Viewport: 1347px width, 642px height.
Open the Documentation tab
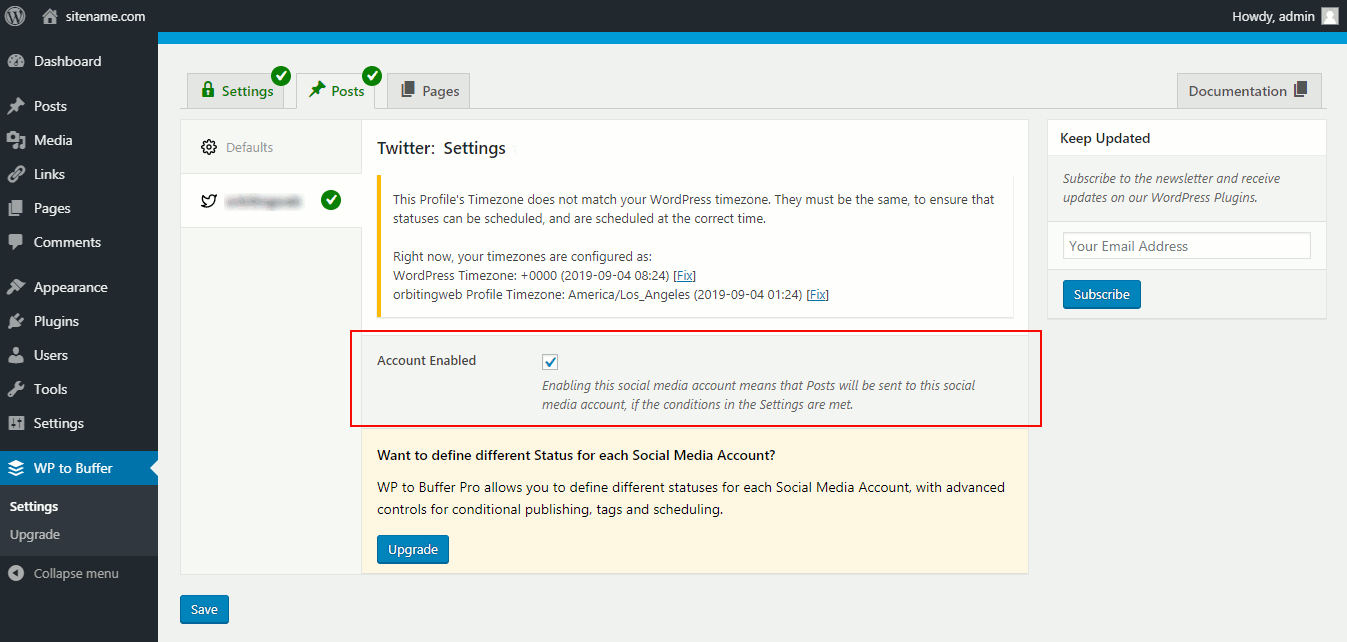pos(1249,91)
